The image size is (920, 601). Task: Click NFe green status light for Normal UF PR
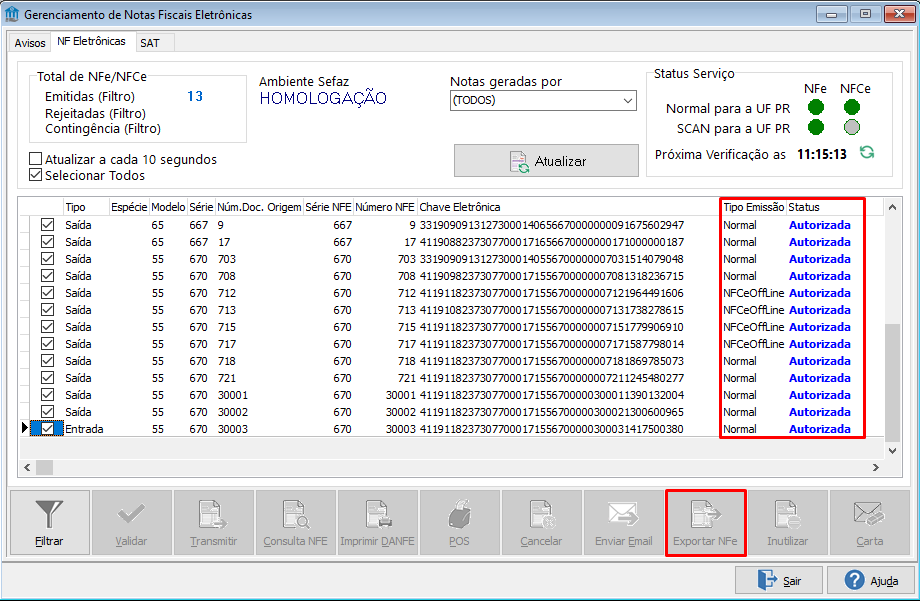pos(816,107)
